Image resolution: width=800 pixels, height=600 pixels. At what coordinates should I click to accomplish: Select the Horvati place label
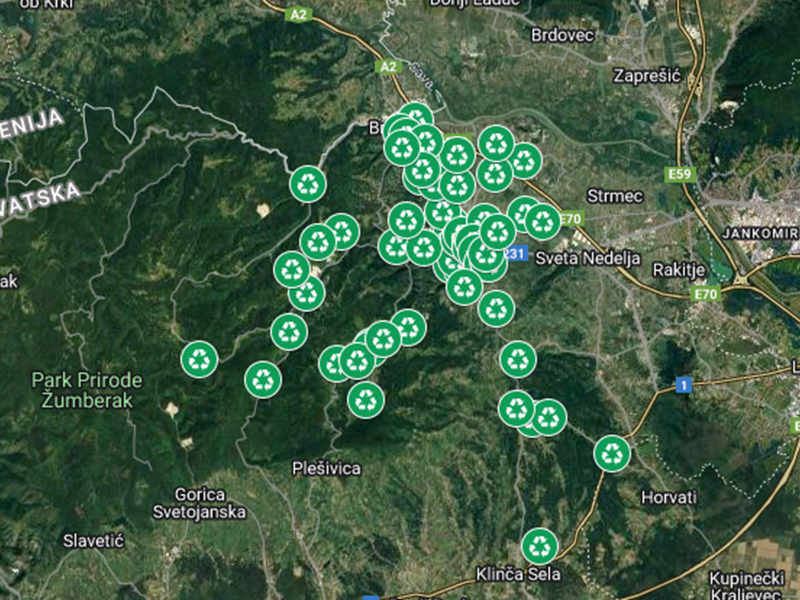668,496
